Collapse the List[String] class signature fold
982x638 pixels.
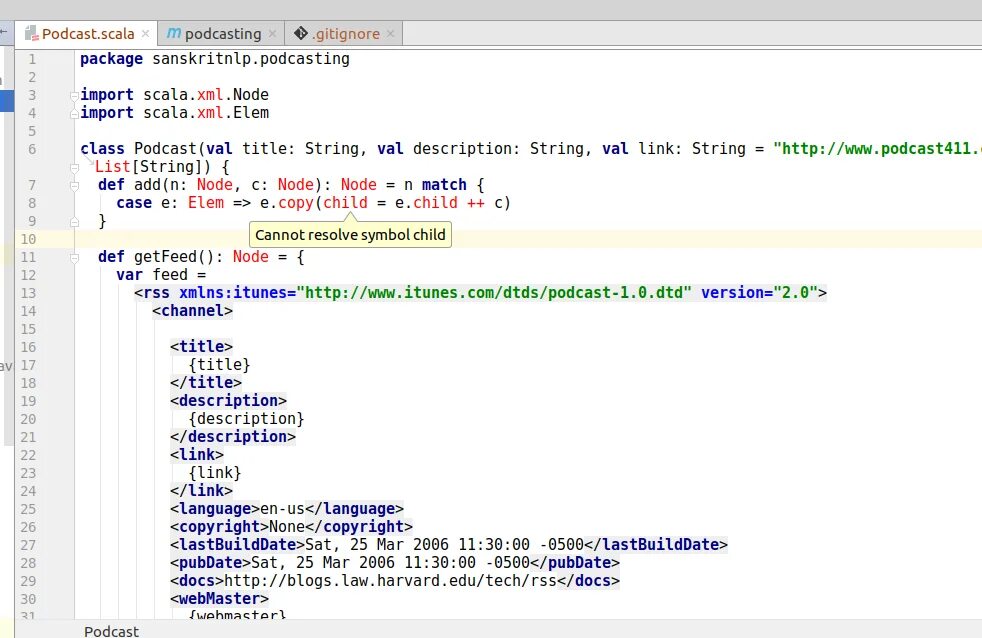74,168
